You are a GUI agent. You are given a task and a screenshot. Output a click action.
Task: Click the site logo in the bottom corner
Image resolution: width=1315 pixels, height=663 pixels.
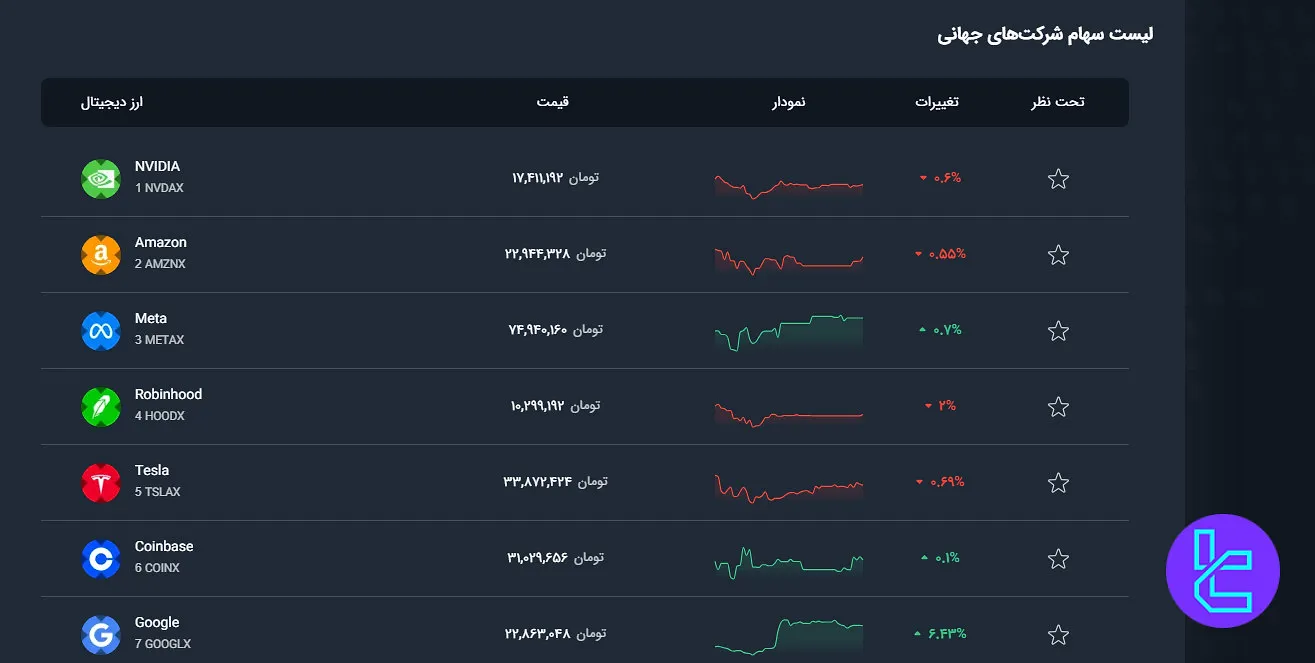click(x=1222, y=569)
